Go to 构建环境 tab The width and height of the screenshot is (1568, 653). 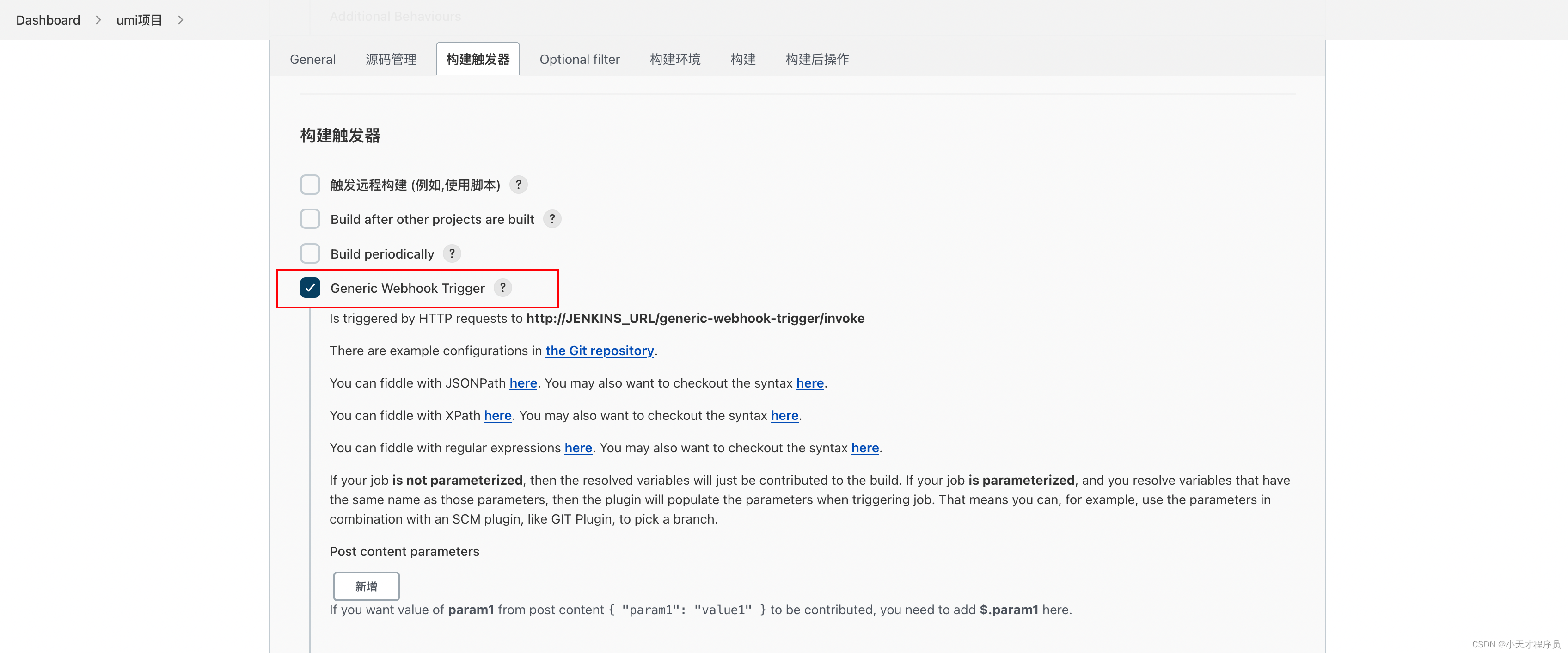pyautogui.click(x=674, y=59)
